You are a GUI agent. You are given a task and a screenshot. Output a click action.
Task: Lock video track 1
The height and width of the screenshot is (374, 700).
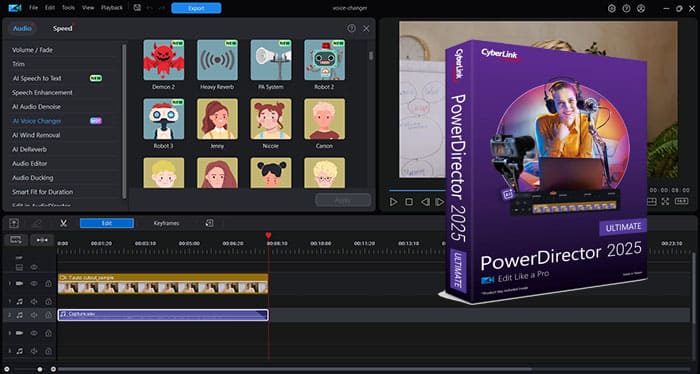coord(48,283)
